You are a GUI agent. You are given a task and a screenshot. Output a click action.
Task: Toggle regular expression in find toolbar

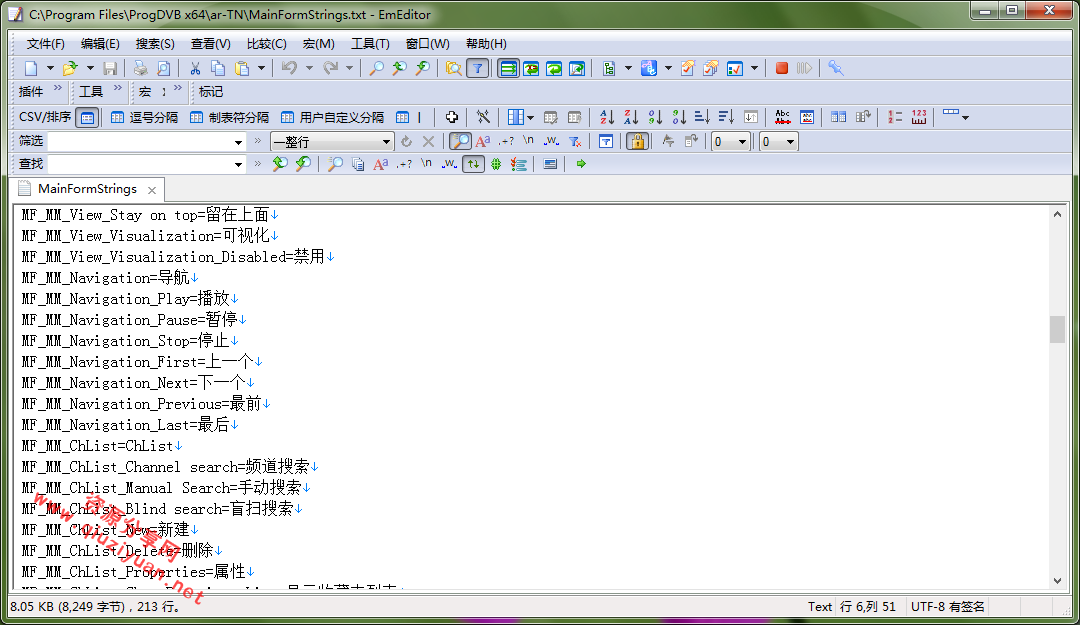[x=404, y=164]
